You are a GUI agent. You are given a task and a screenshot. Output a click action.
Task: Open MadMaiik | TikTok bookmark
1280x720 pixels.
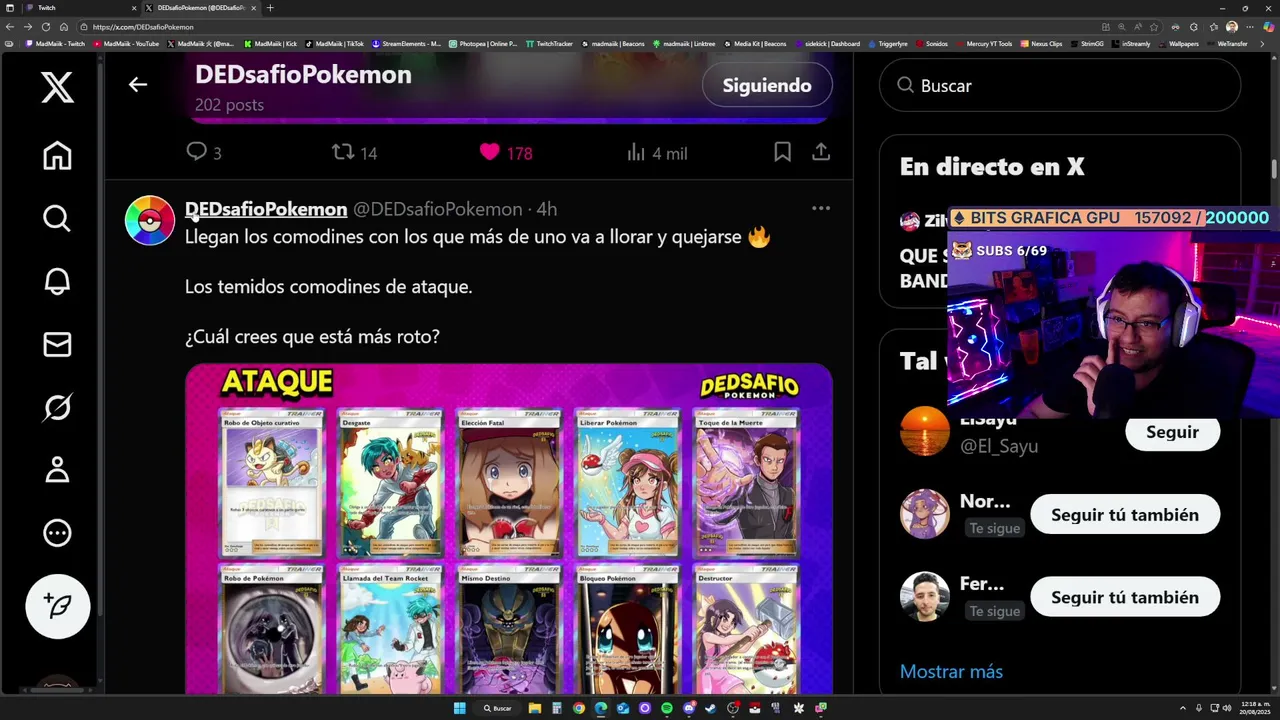[335, 44]
